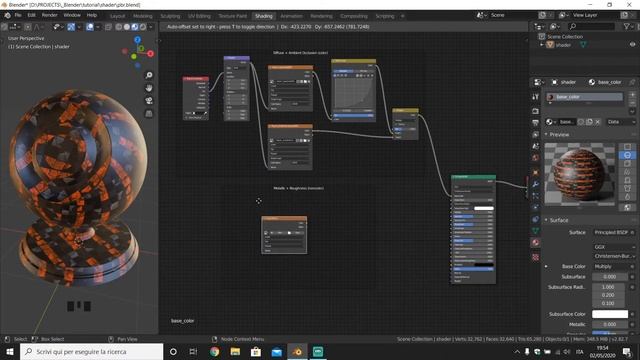Switch to solid viewport shading
The width and height of the screenshot is (640, 360).
[127, 27]
